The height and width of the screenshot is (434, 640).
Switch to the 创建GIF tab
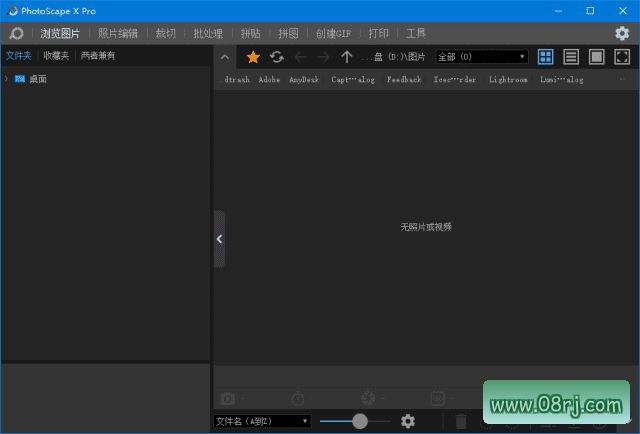click(x=333, y=33)
